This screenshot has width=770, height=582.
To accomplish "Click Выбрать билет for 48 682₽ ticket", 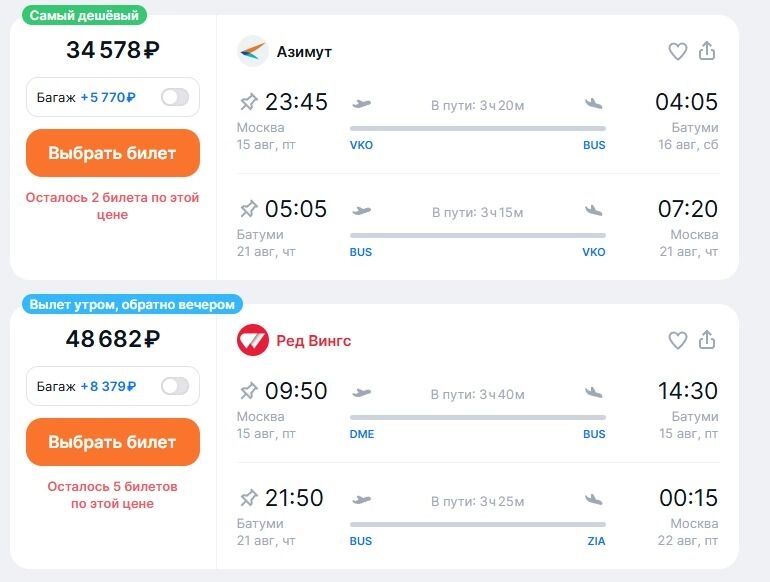I will [113, 442].
